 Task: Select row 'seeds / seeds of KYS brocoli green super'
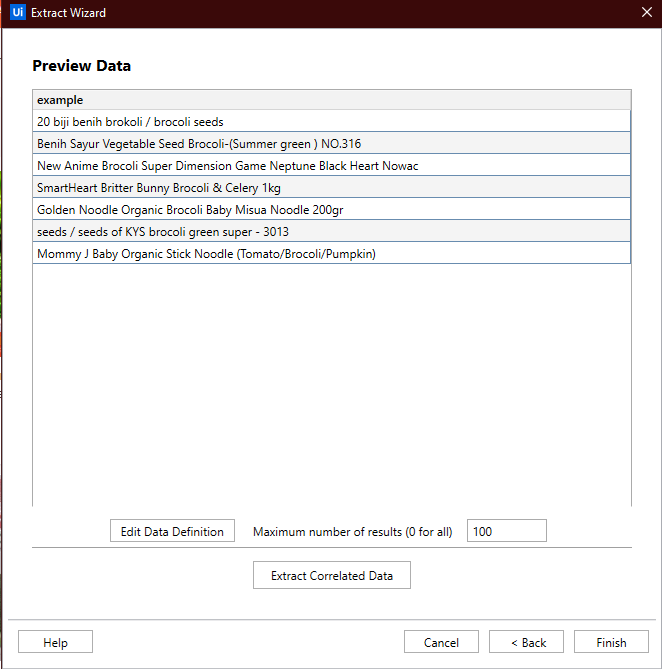pyautogui.click(x=331, y=231)
